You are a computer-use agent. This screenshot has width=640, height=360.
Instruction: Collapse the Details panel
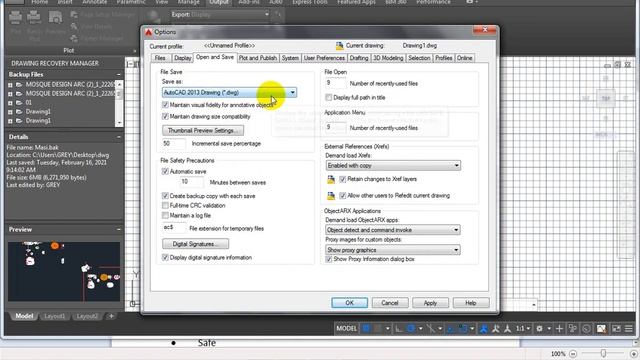pos(119,137)
